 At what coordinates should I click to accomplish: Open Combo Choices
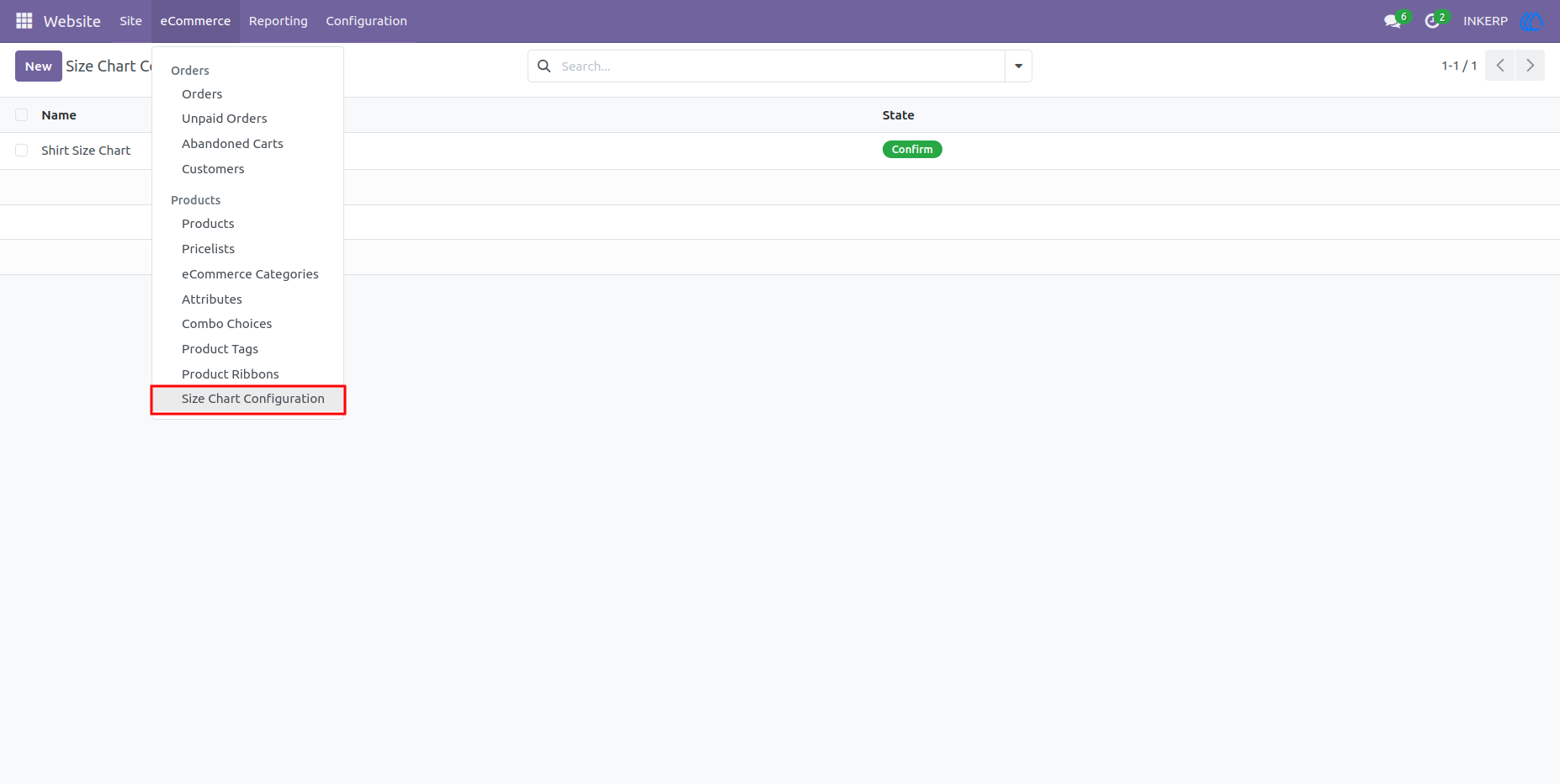226,324
